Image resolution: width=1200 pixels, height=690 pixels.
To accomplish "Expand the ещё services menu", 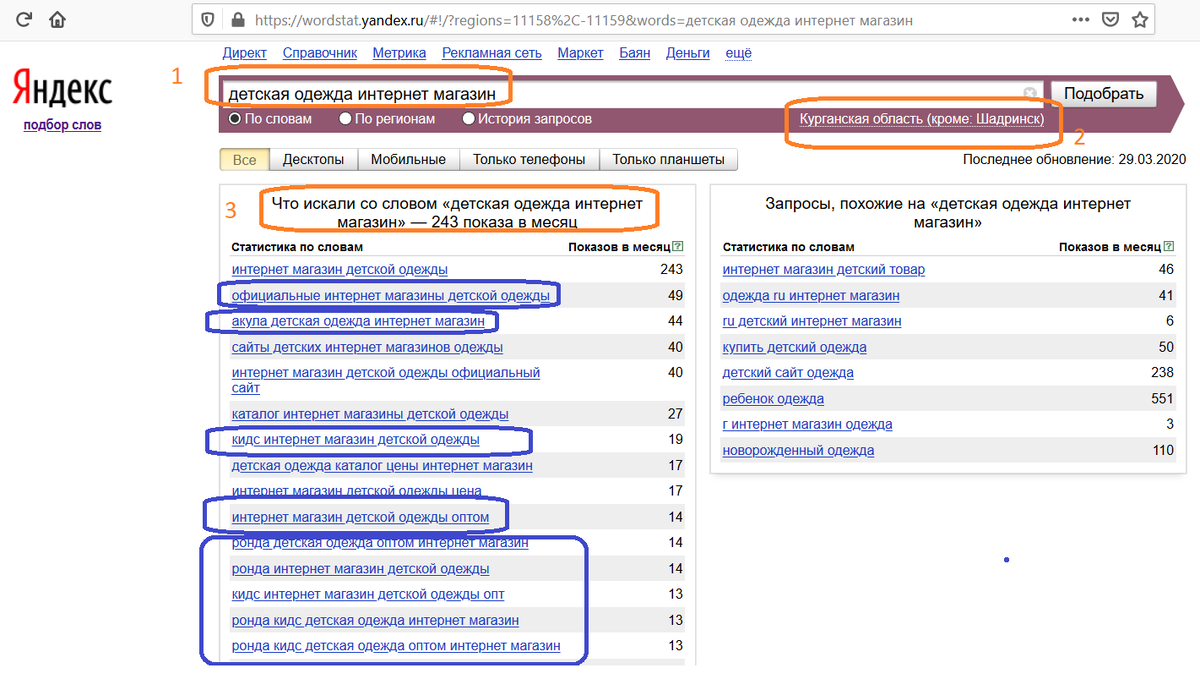I will 738,53.
